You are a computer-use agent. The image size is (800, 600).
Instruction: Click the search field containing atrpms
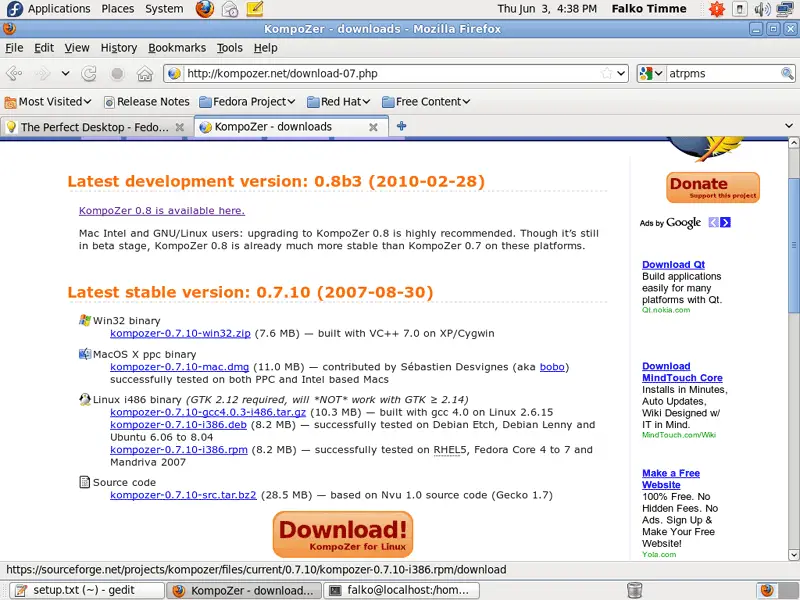point(723,73)
